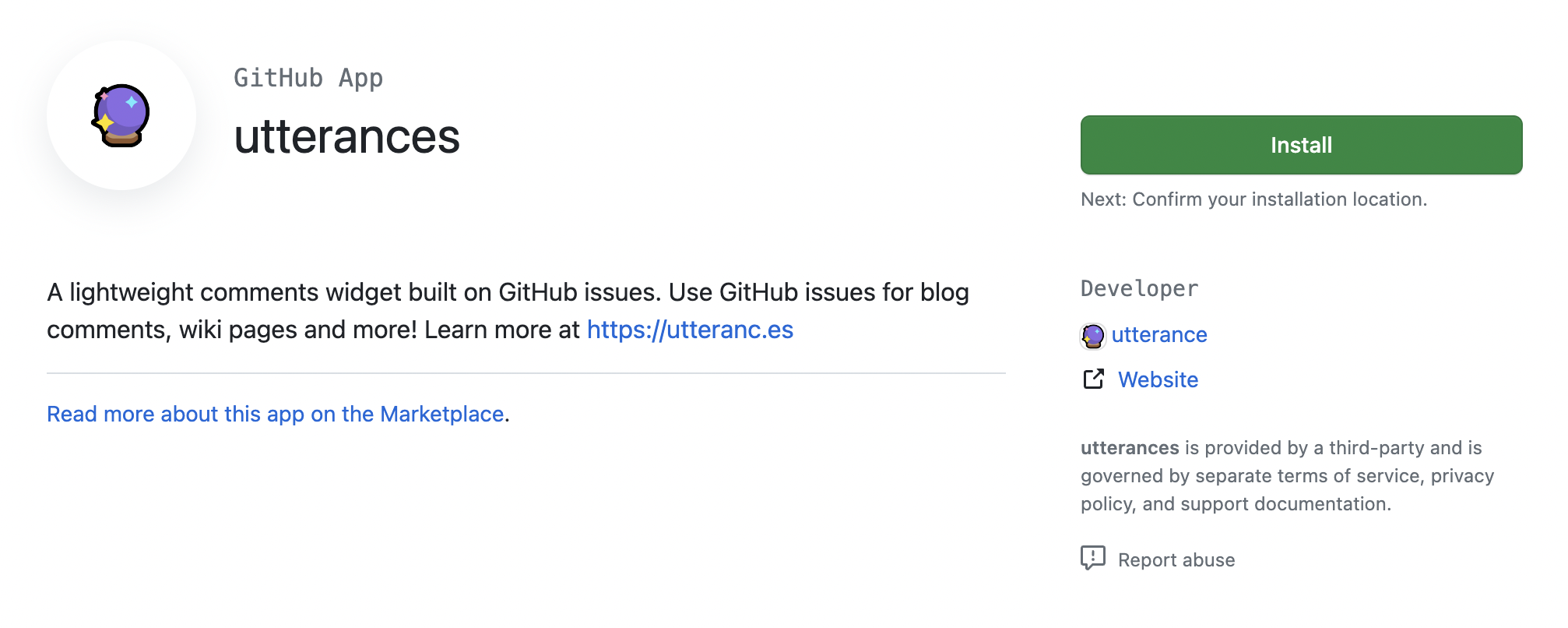Click the large utterances app title

[x=346, y=137]
